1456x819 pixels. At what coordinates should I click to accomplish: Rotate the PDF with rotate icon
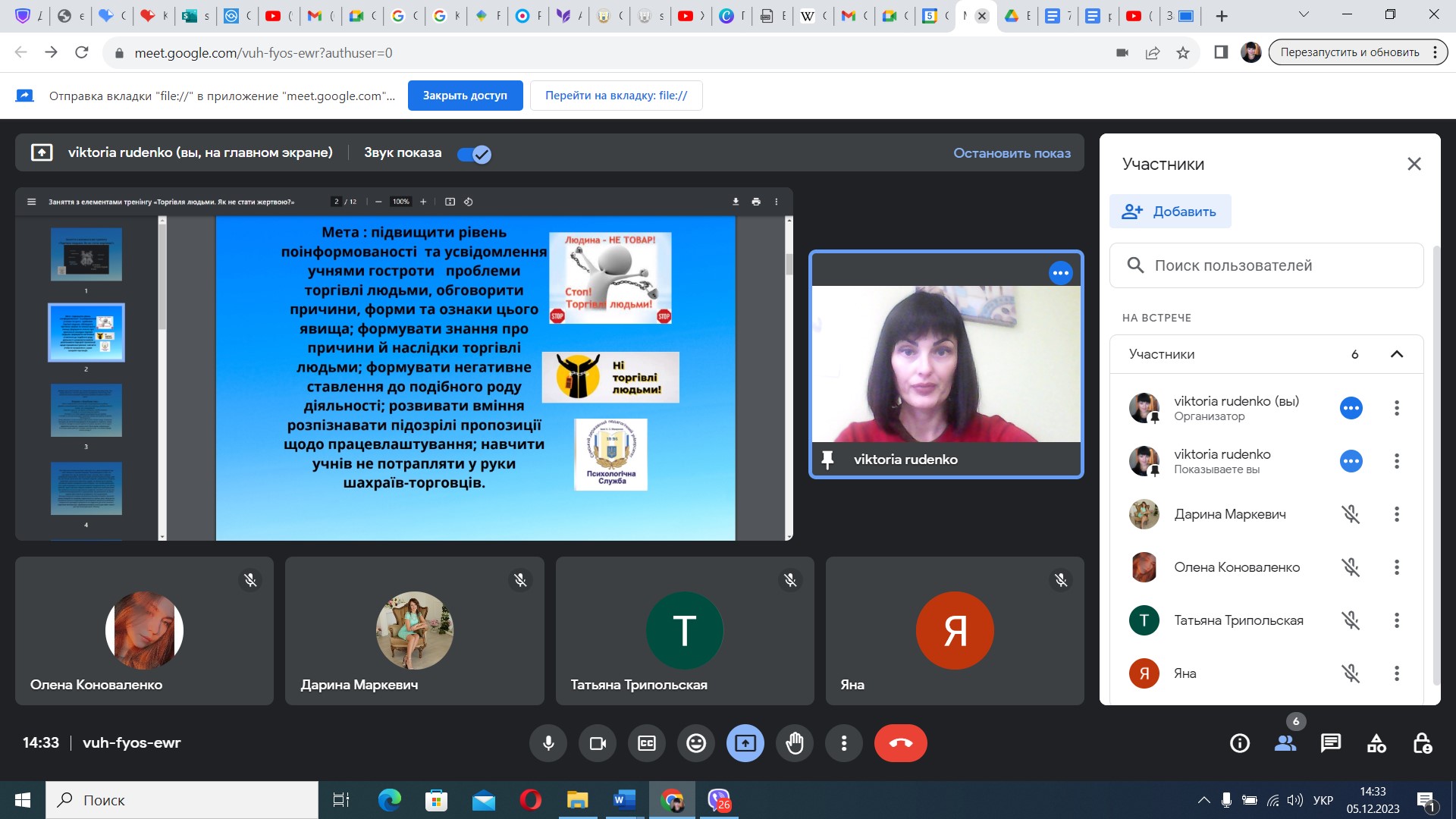(x=469, y=202)
